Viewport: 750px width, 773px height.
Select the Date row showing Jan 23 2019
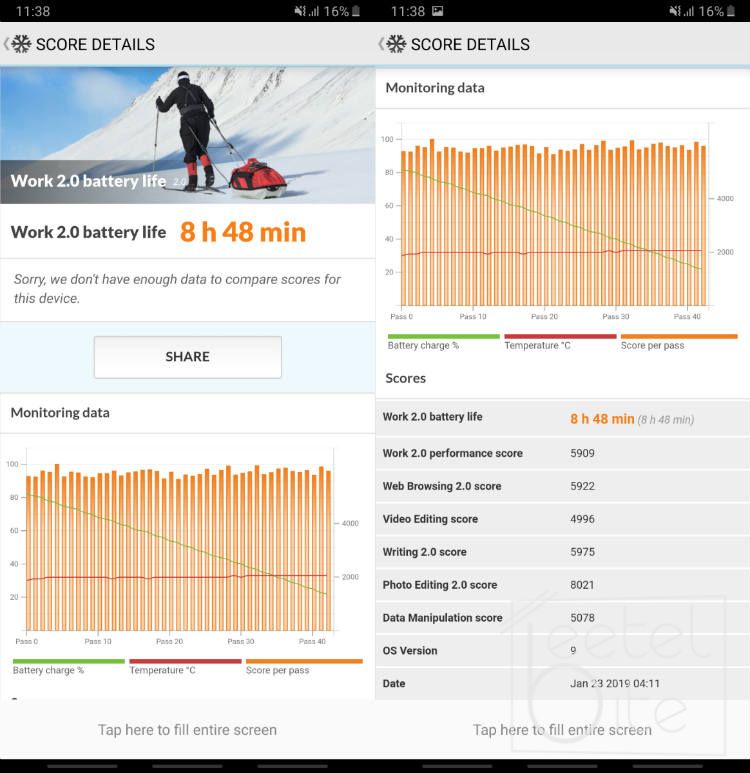pyautogui.click(x=562, y=684)
